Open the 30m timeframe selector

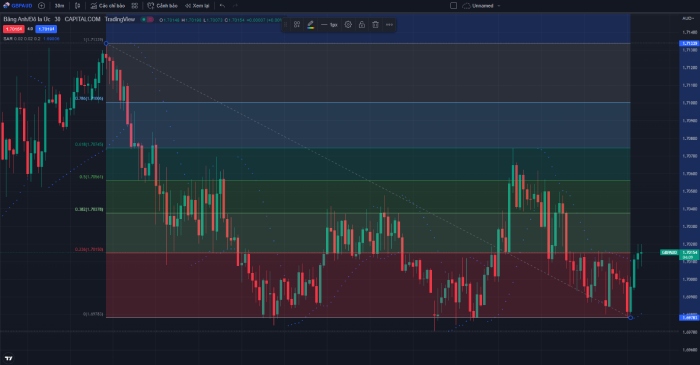coord(59,6)
